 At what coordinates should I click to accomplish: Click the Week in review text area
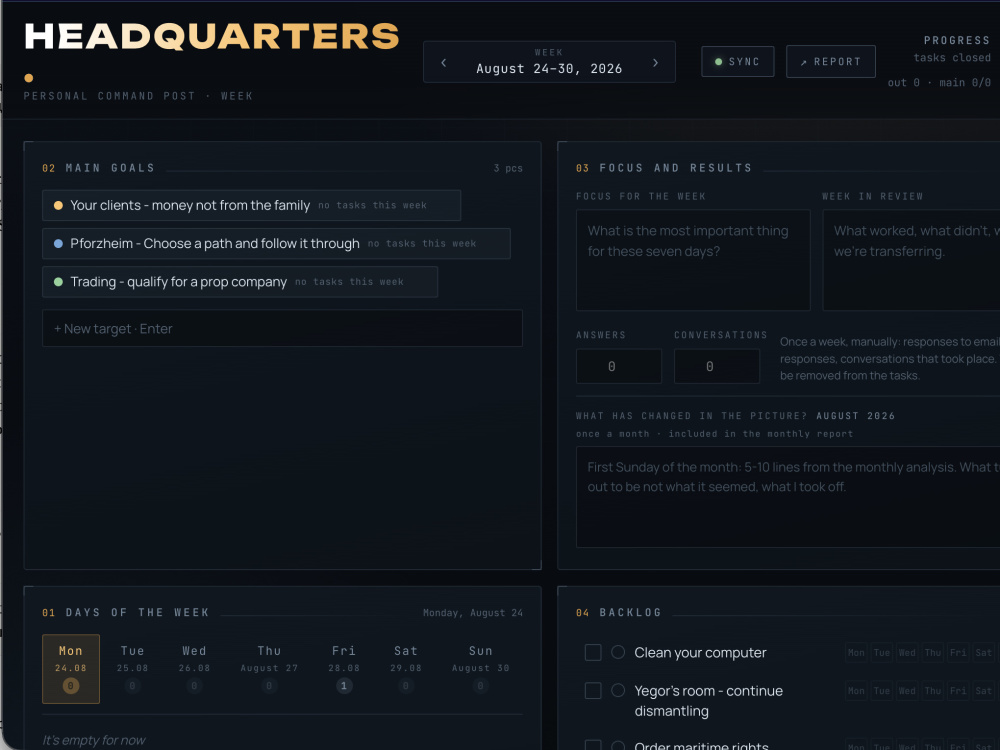[x=911, y=260]
